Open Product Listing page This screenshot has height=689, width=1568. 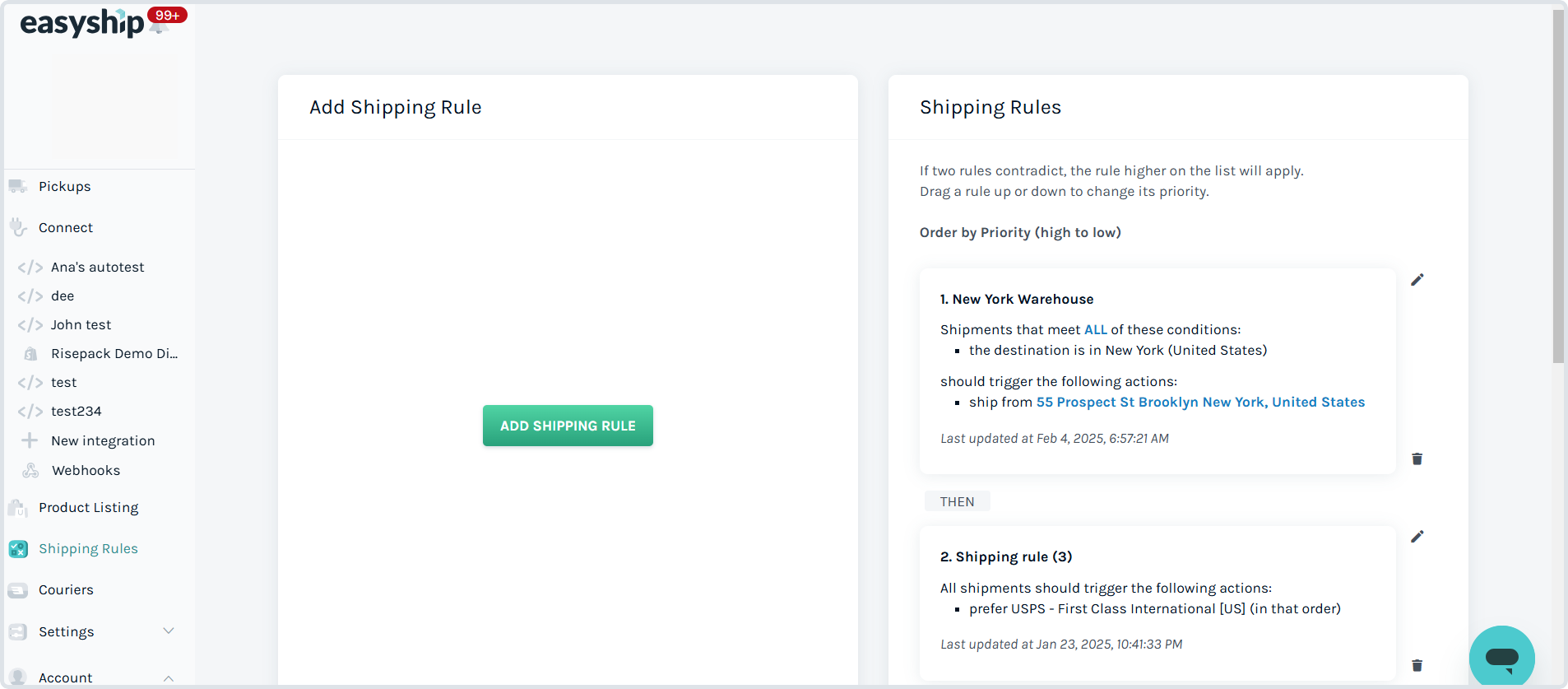tap(89, 507)
